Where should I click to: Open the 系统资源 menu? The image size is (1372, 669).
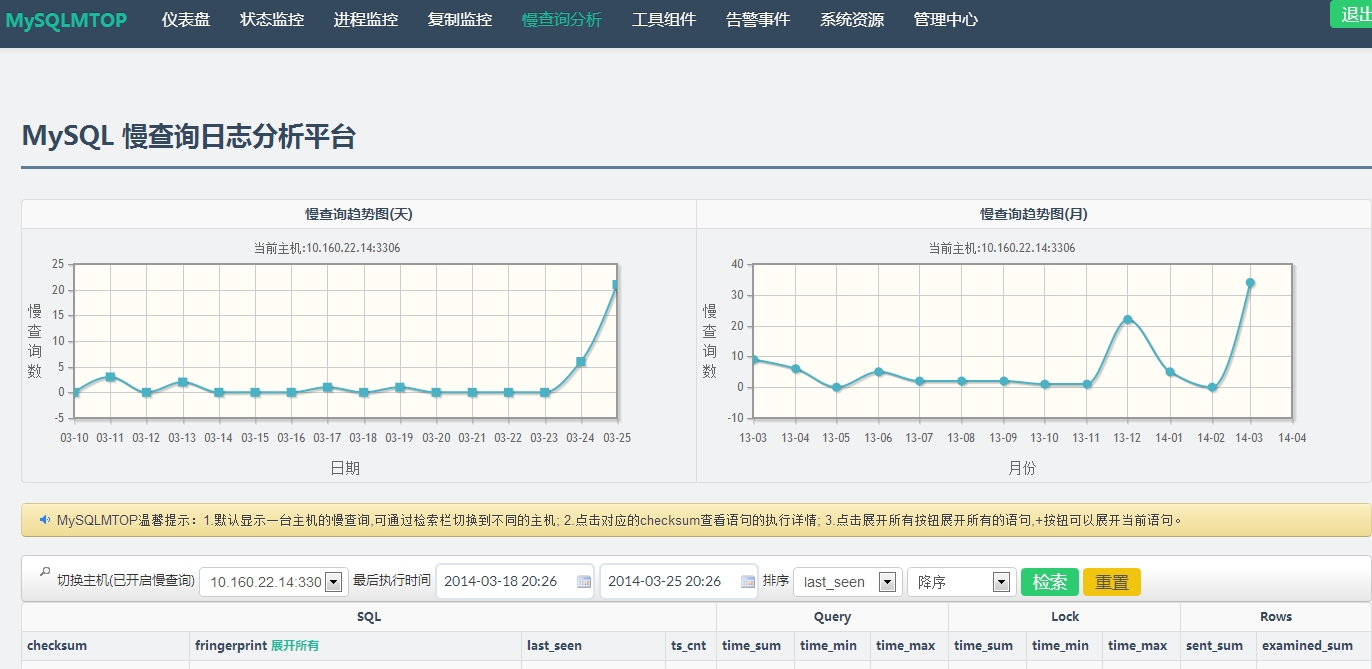pyautogui.click(x=852, y=19)
